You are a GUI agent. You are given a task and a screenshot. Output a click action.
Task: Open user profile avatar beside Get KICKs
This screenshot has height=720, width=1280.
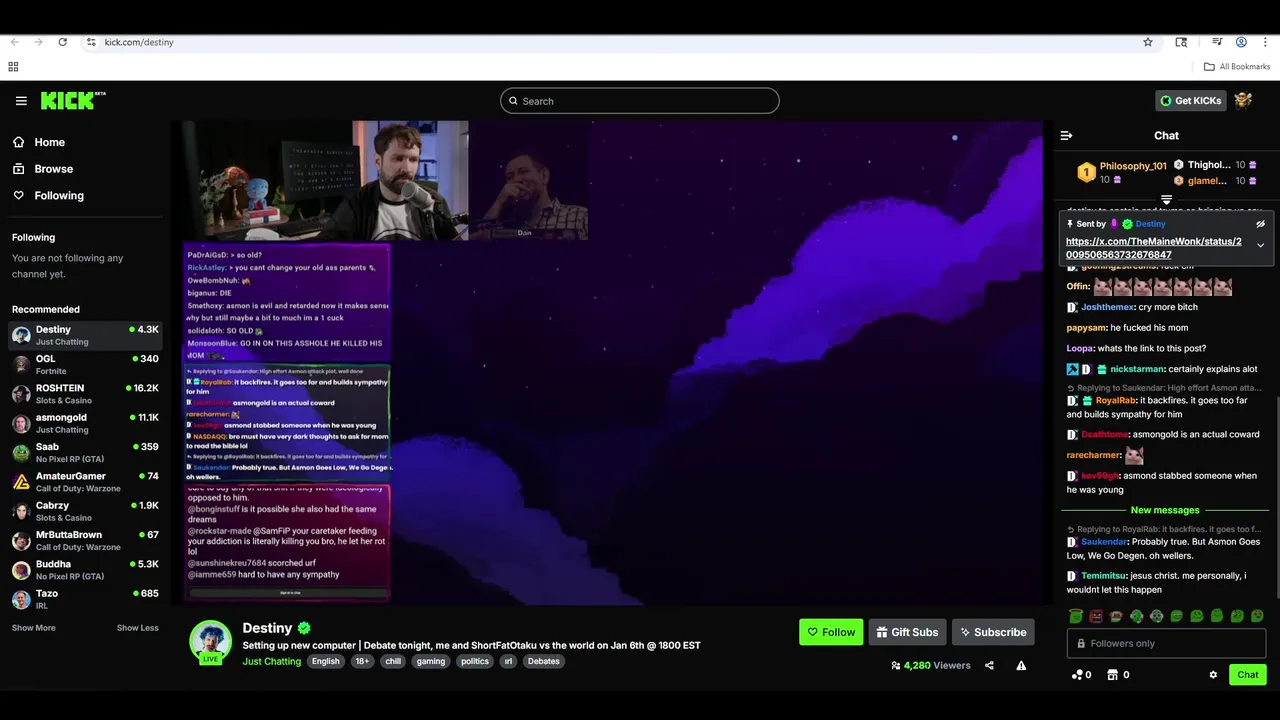(x=1243, y=100)
